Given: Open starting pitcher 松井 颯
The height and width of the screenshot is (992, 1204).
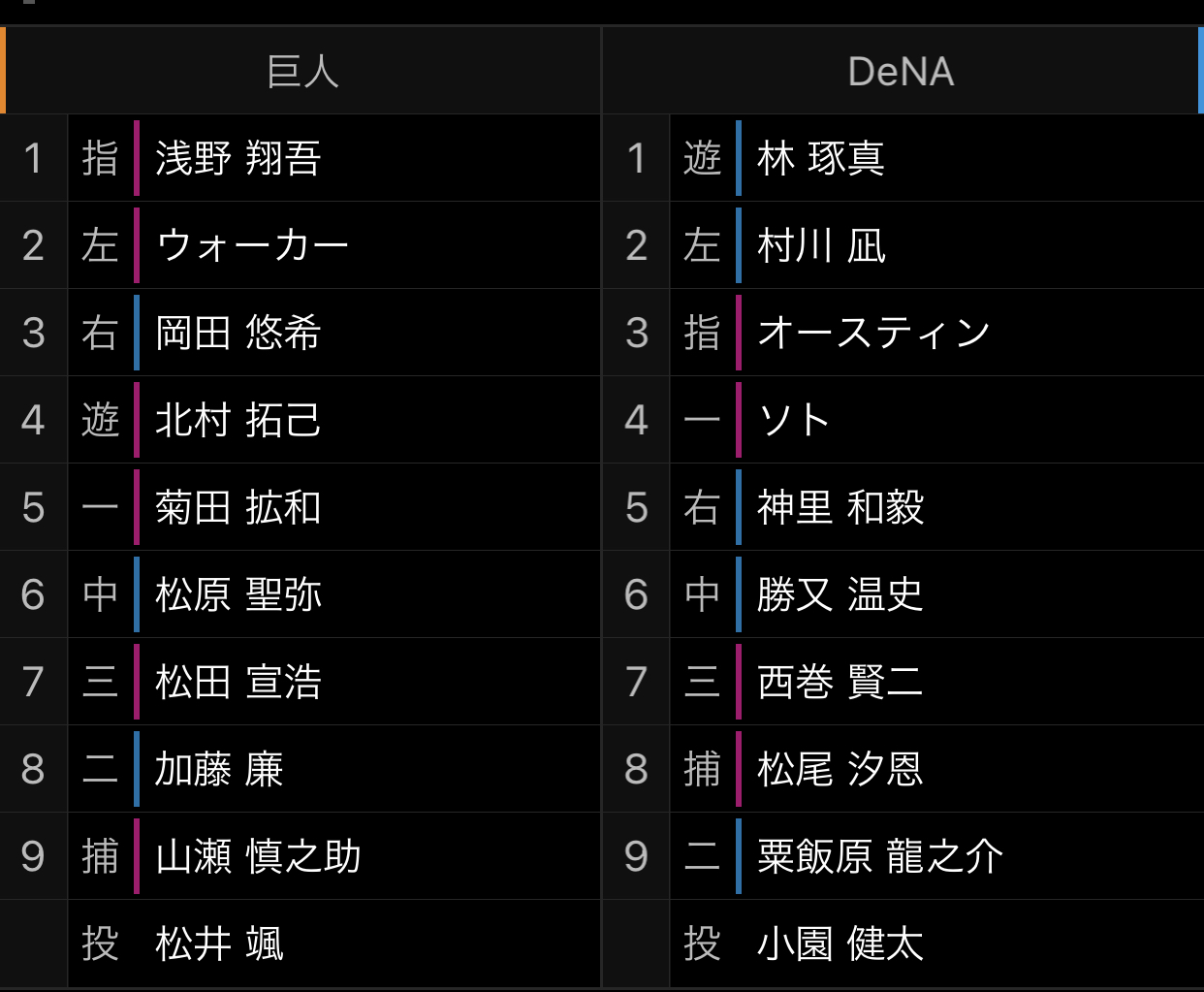Looking at the screenshot, I should tap(219, 944).
